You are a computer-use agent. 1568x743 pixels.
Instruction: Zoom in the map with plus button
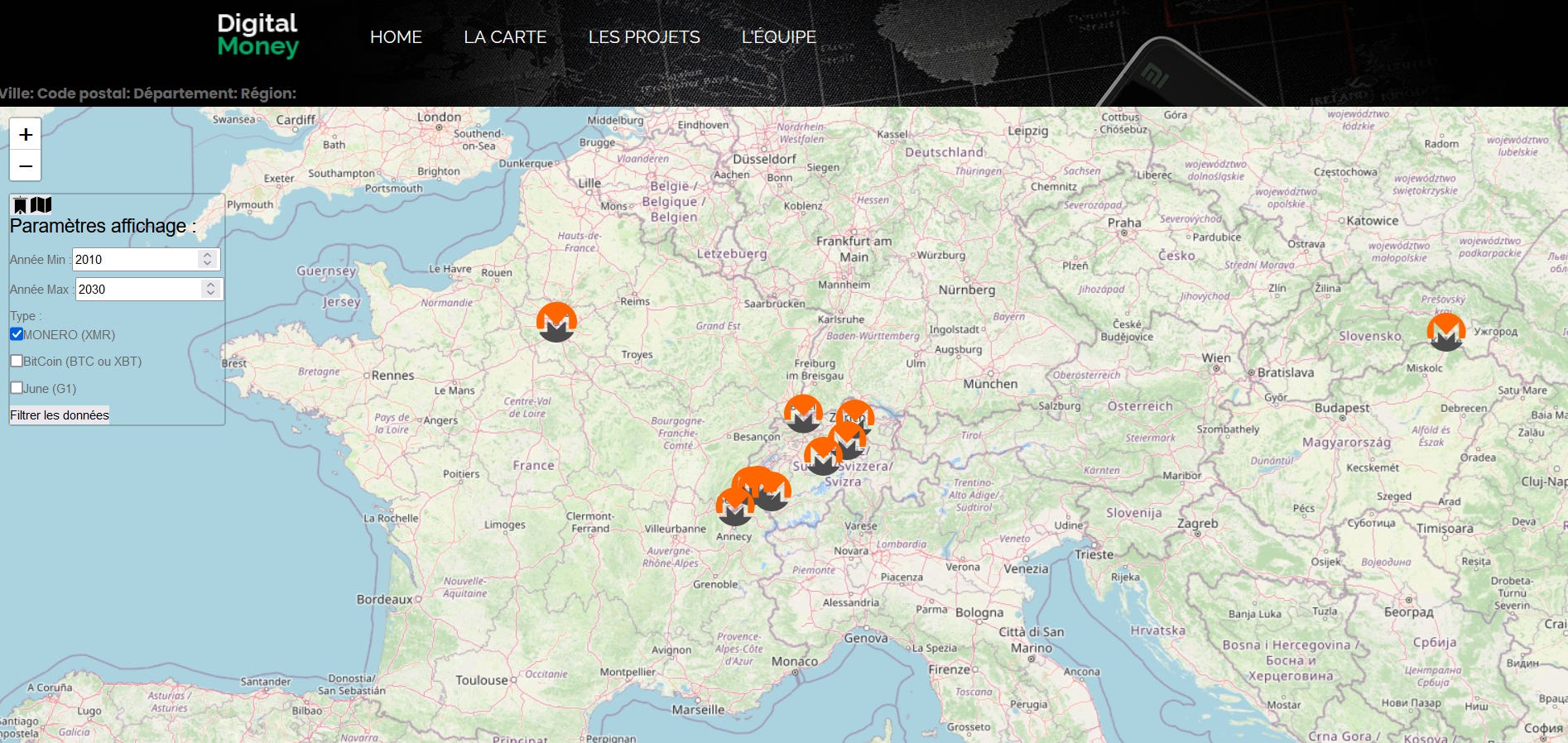coord(26,134)
